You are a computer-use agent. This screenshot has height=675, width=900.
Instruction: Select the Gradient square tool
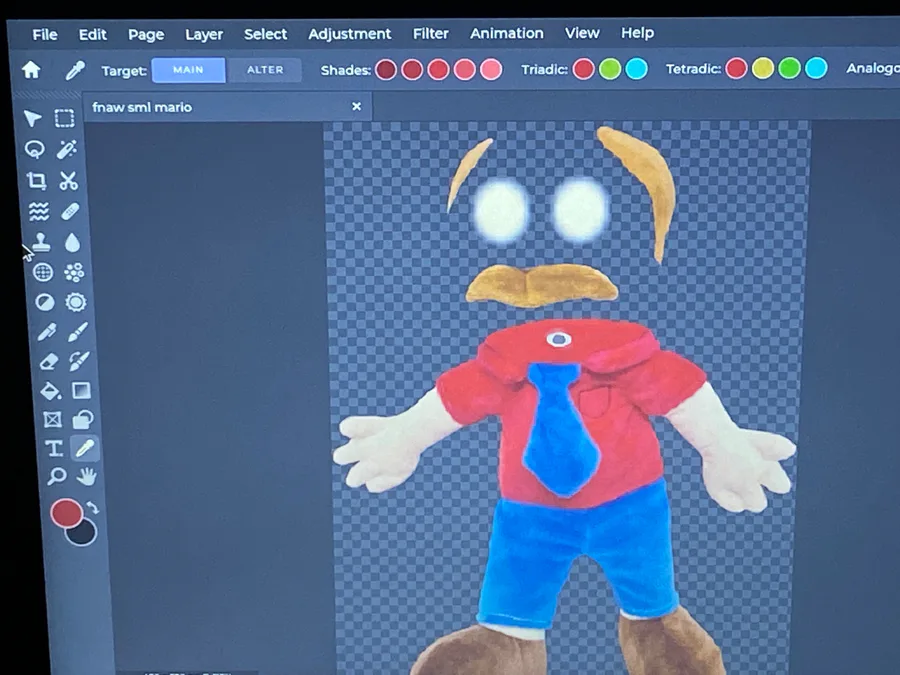tap(81, 391)
